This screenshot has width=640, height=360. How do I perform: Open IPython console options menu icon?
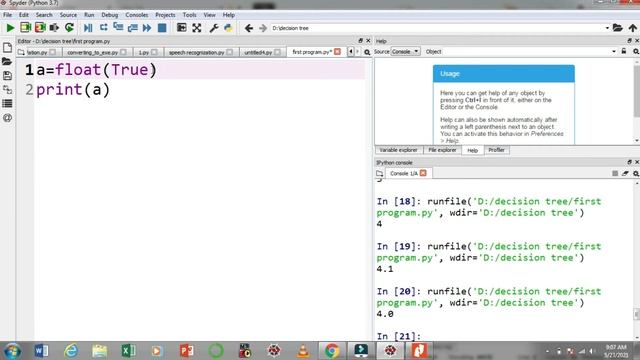point(636,173)
